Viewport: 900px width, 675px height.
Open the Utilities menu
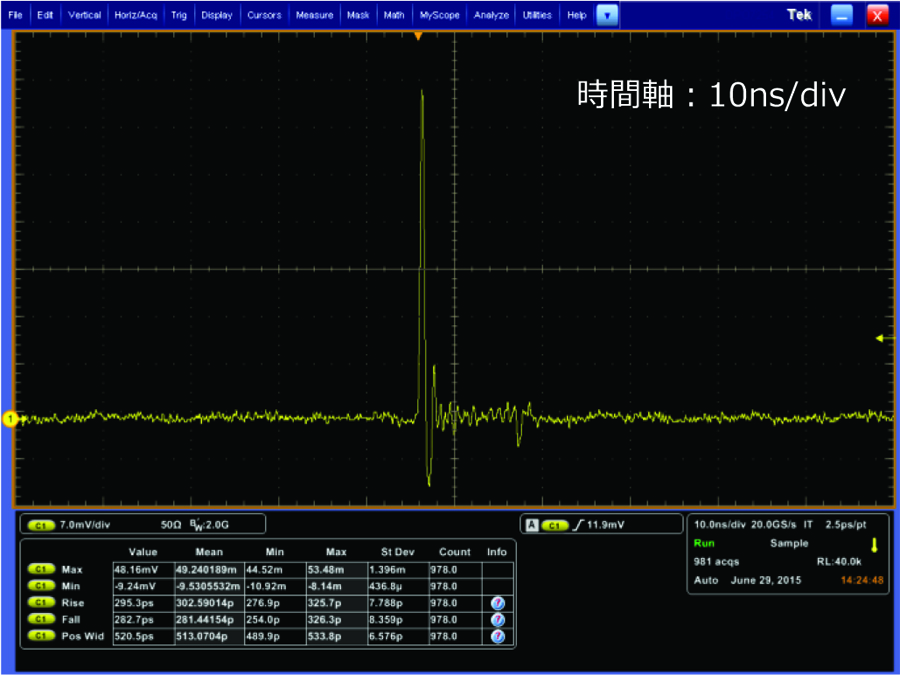click(x=537, y=15)
